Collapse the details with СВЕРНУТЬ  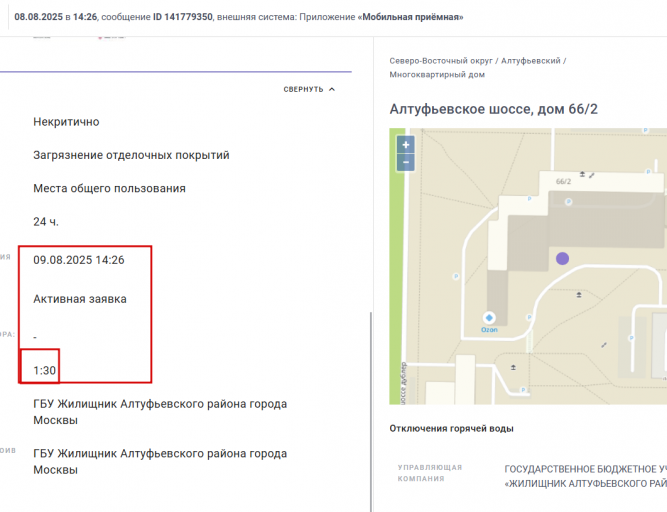pos(309,89)
